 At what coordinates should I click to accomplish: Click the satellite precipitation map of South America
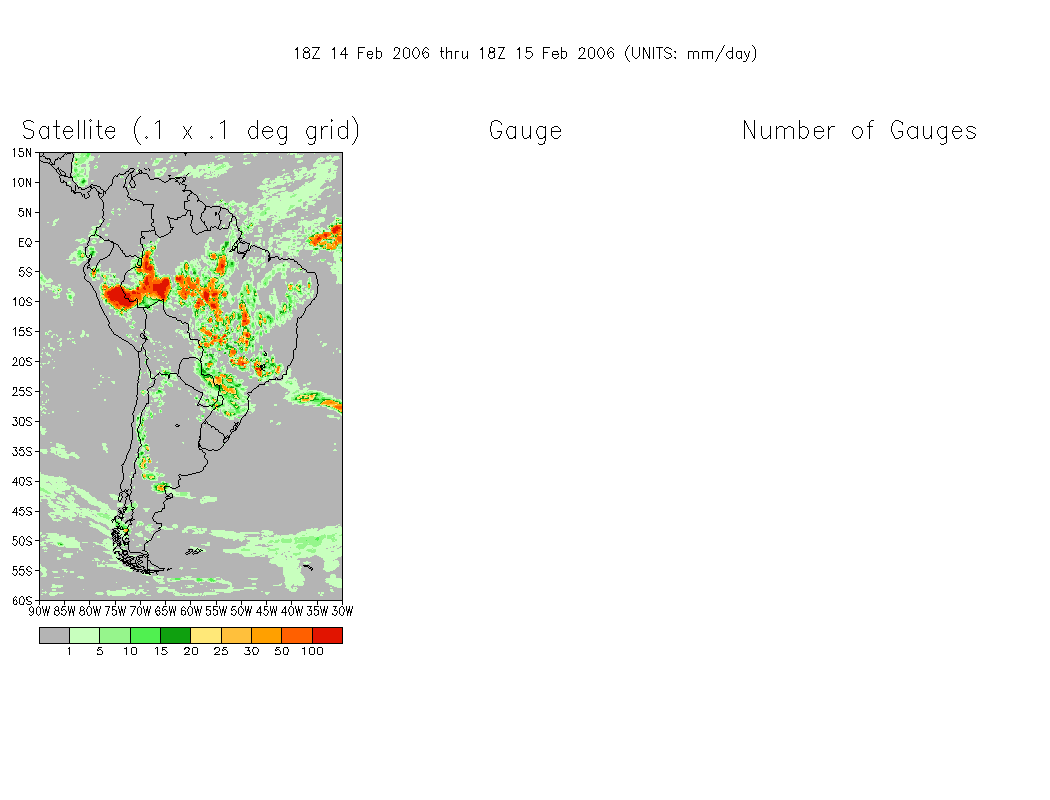[x=191, y=376]
